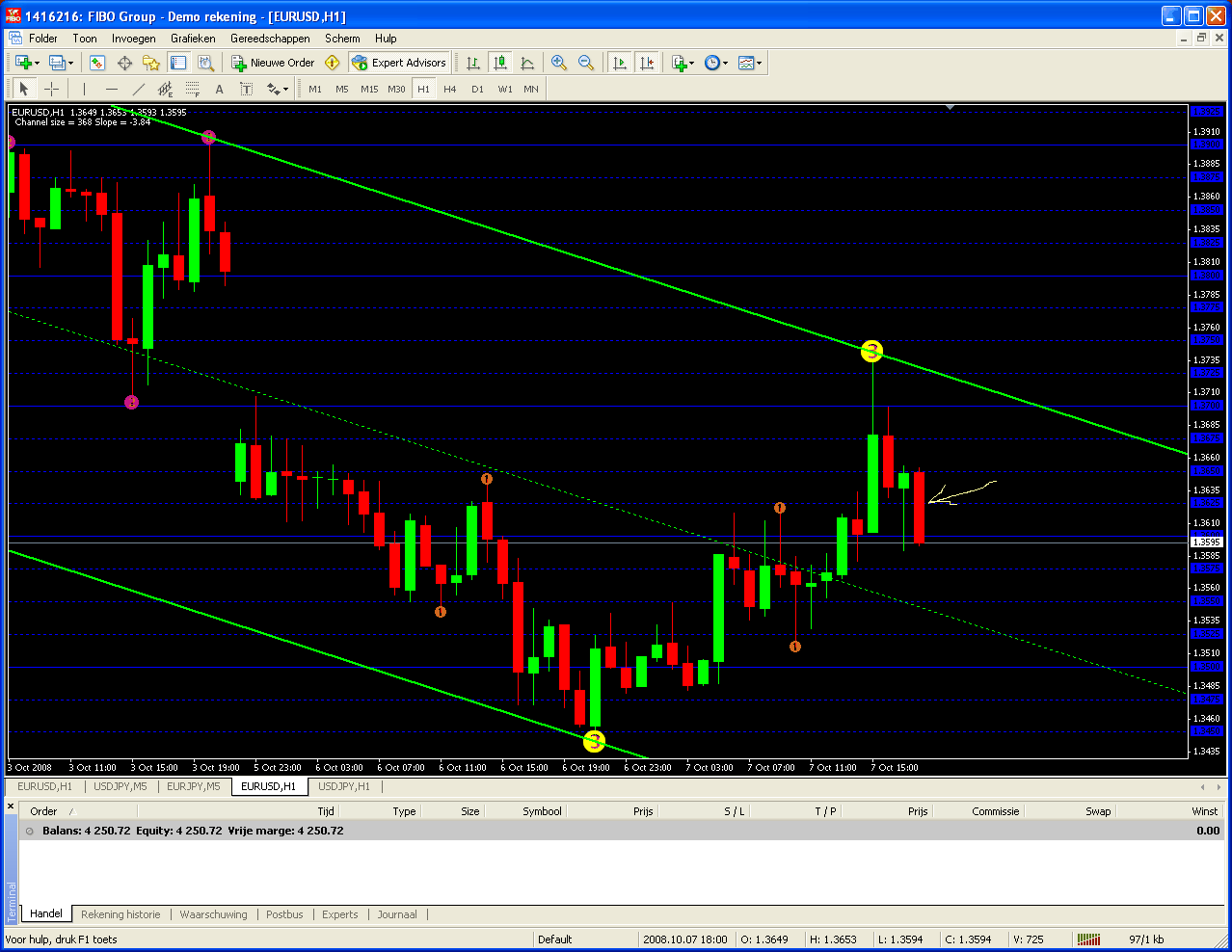Viewport: 1232px width, 952px height.
Task: Open the Profiles dropdown arrow
Action: [70, 64]
